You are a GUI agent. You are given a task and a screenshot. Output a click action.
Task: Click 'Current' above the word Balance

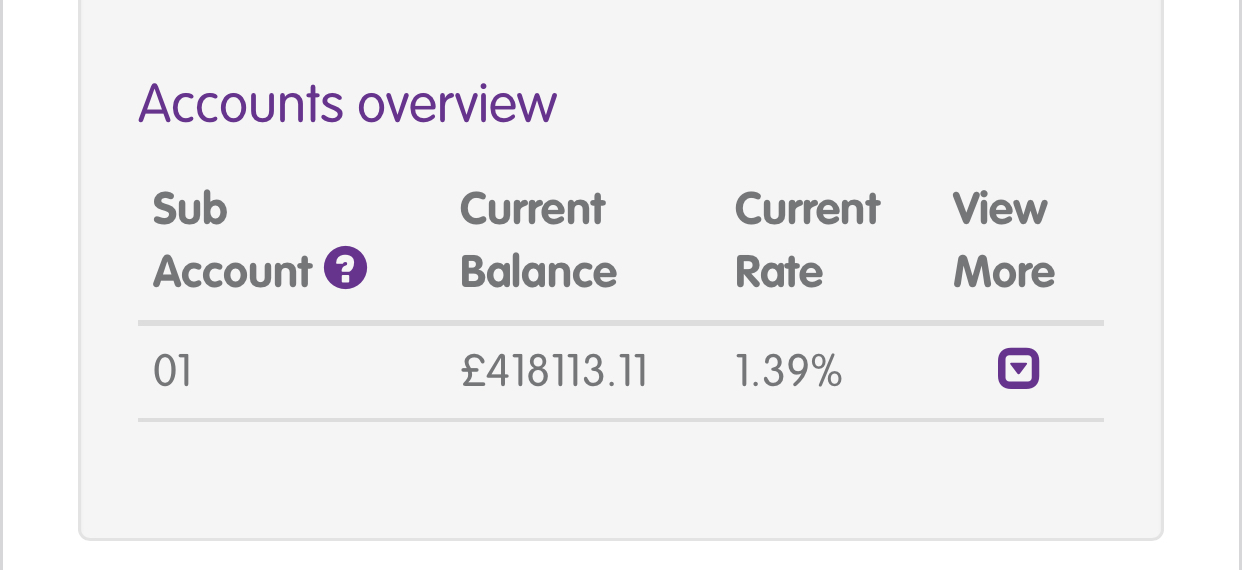pos(533,209)
